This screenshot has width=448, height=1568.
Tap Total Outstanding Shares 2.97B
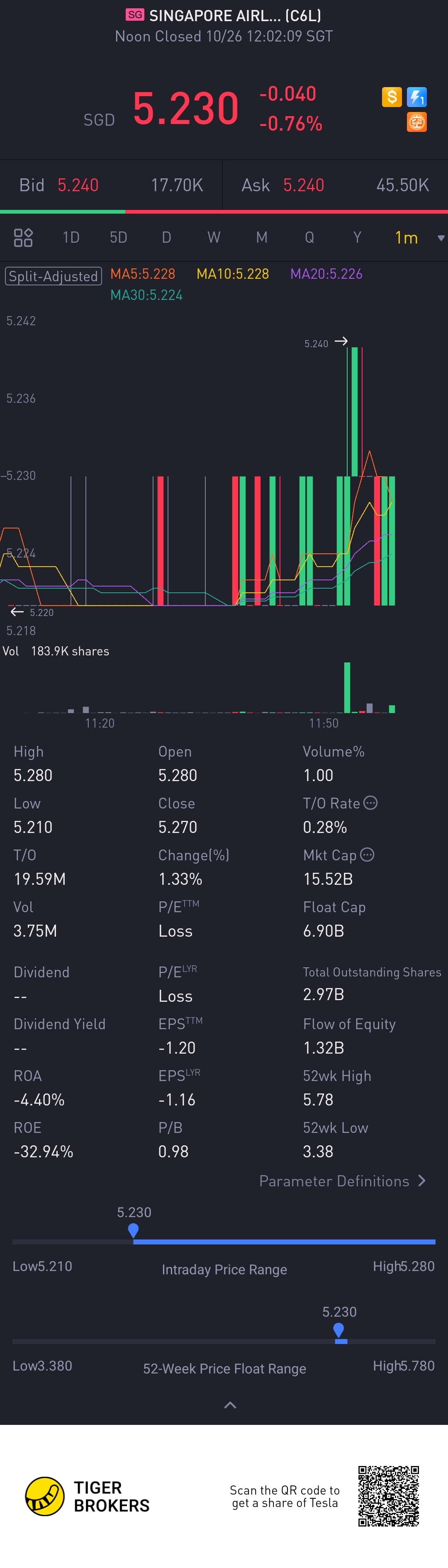pos(324,994)
